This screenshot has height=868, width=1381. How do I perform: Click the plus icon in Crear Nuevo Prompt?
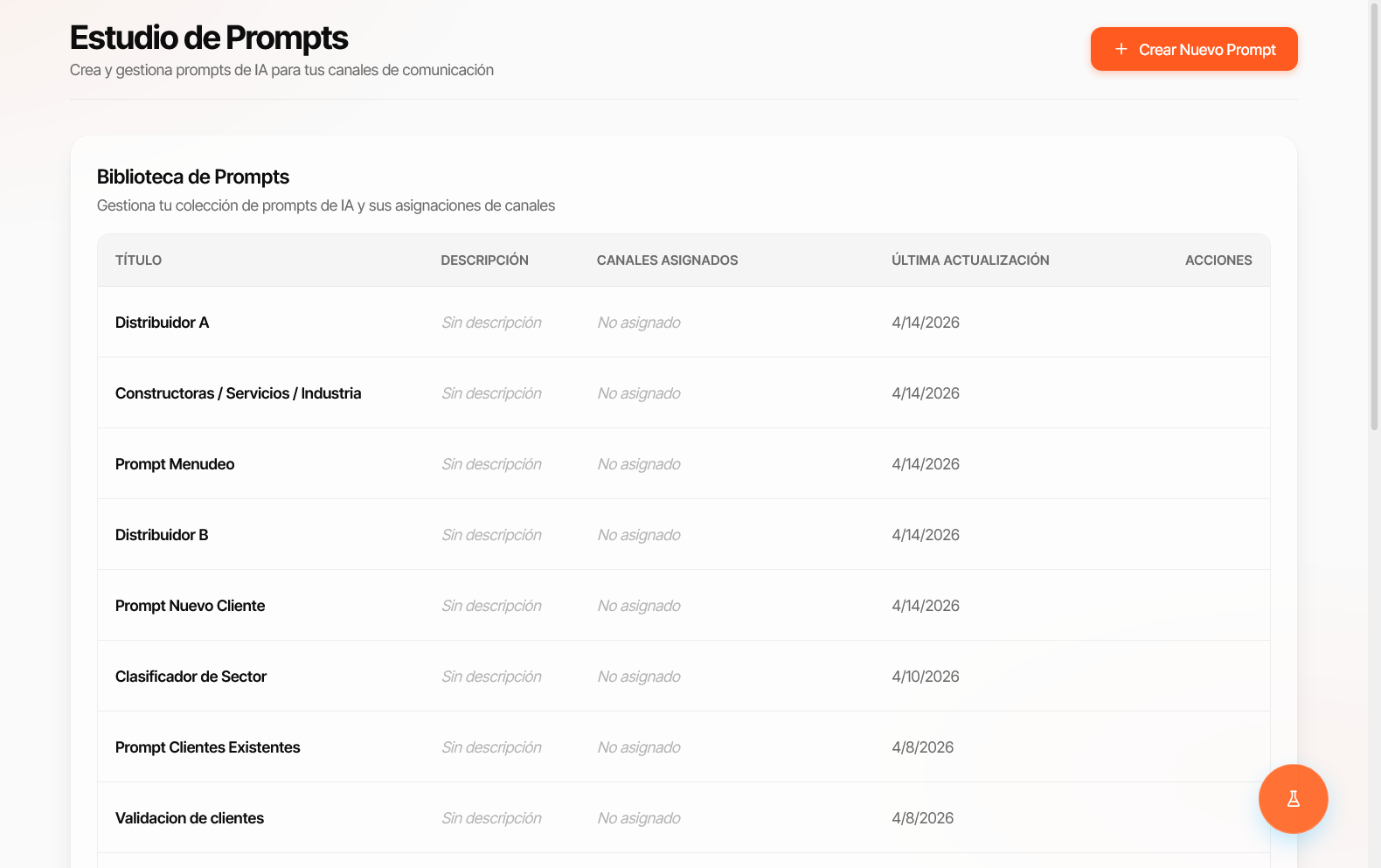point(1121,49)
